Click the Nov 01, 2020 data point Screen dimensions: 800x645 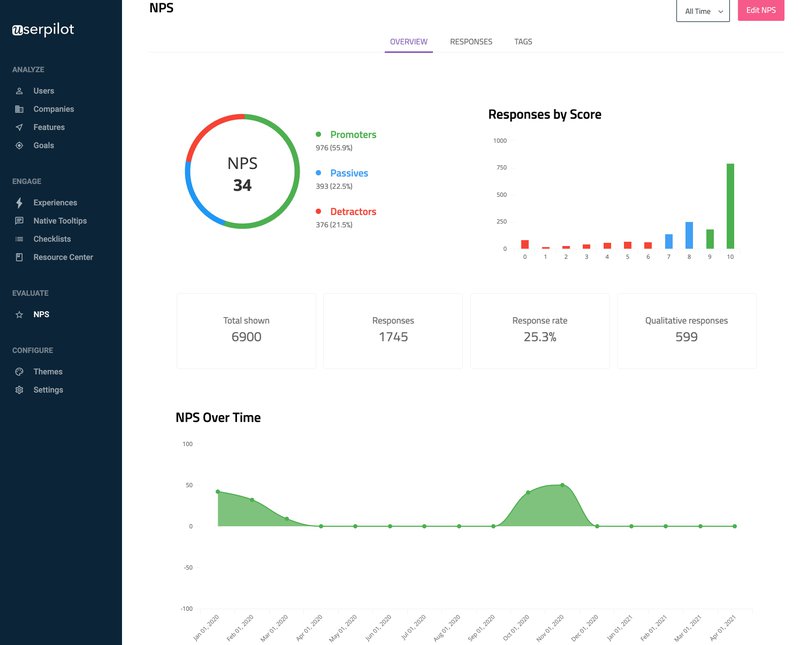tap(562, 485)
